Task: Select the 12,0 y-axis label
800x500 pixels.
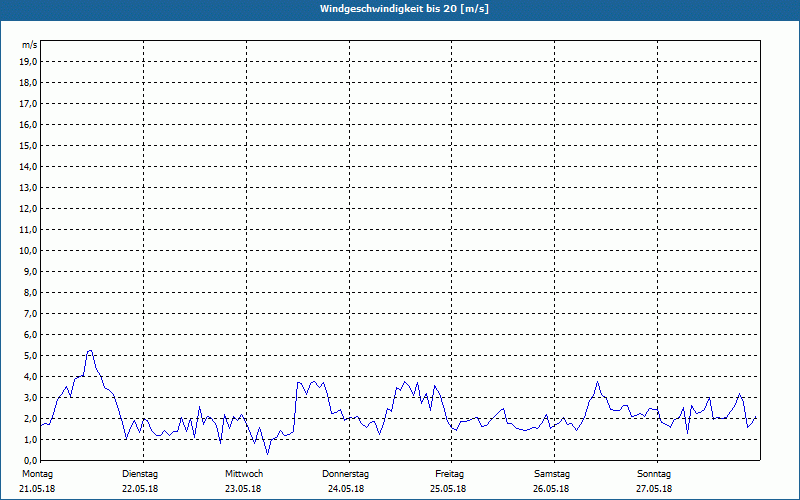Action: point(28,209)
